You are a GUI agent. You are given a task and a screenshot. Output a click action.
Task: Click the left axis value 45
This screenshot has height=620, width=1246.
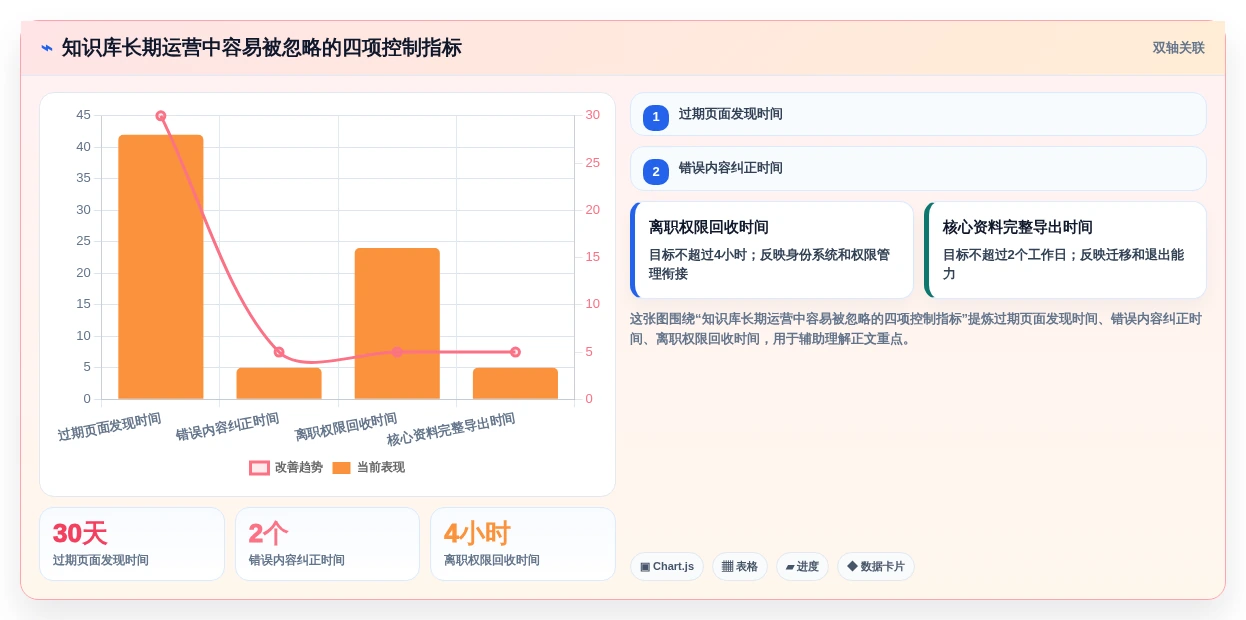coord(83,115)
